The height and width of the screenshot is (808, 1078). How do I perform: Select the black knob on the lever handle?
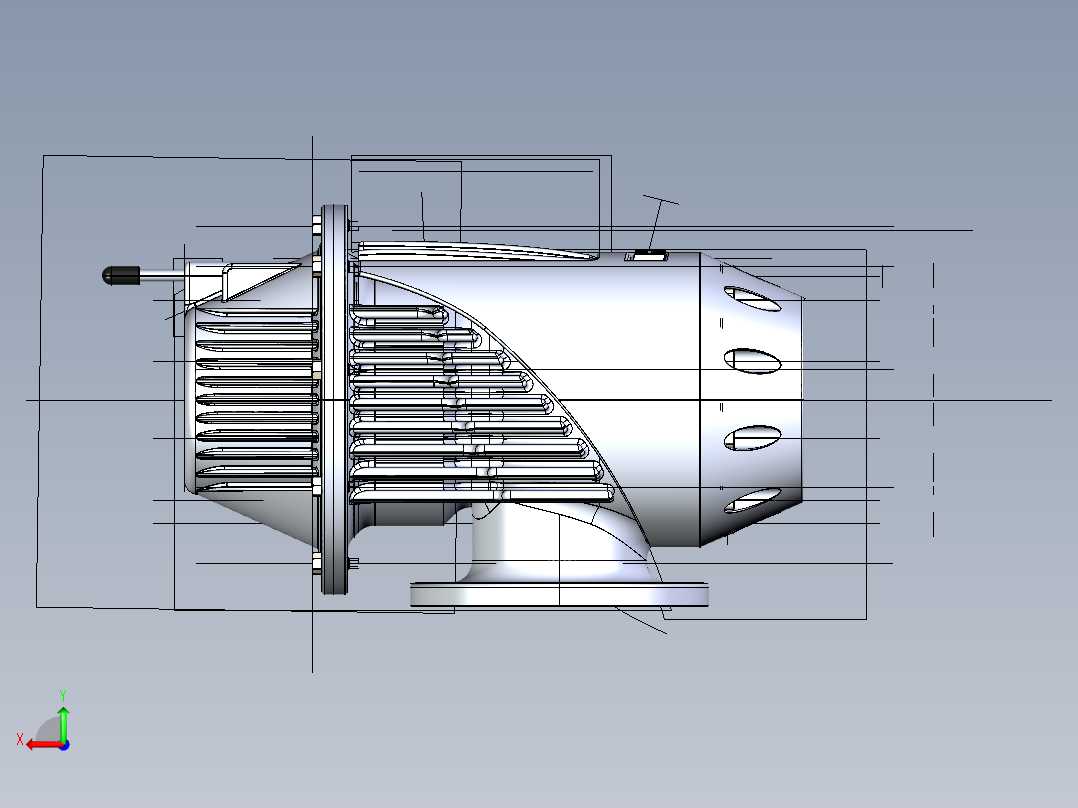click(120, 276)
